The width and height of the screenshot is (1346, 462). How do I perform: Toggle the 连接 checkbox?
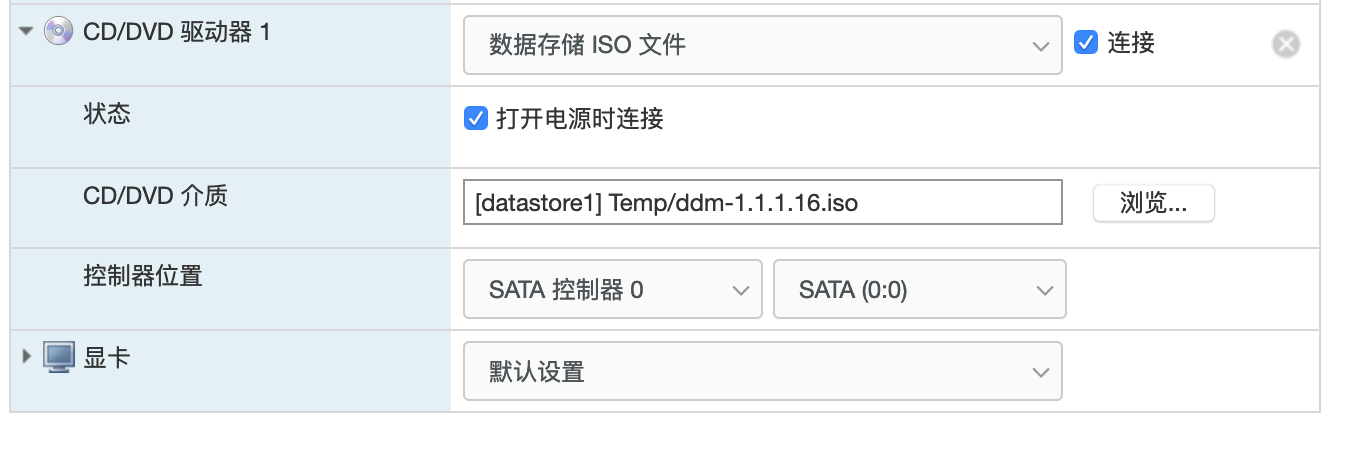coord(1086,43)
